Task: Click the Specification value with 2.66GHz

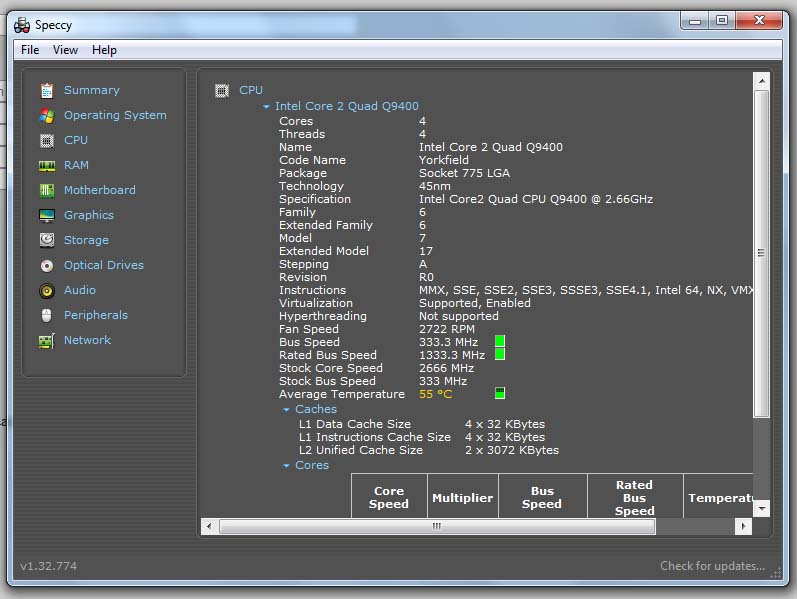Action: click(536, 199)
